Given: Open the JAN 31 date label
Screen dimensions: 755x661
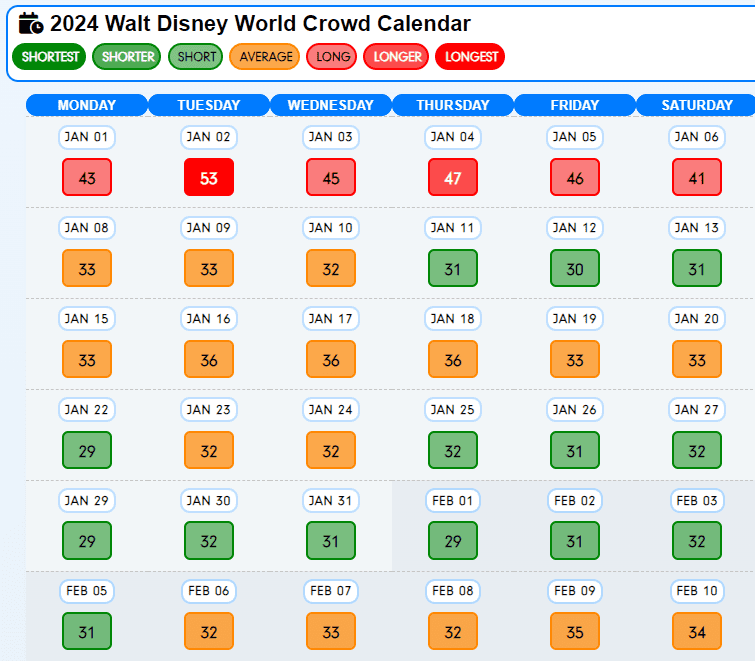Looking at the screenshot, I should pos(331,501).
